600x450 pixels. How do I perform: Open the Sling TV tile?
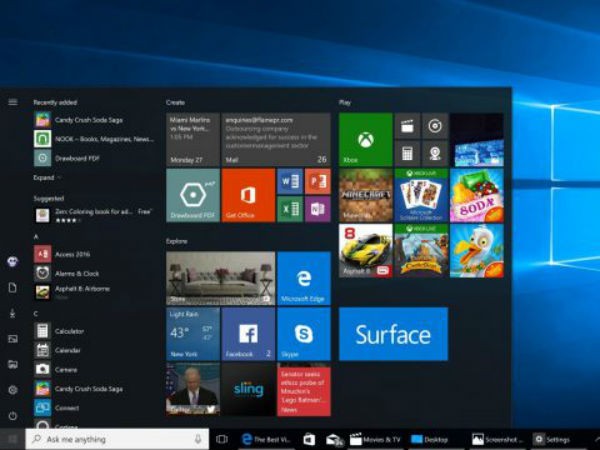[247, 388]
